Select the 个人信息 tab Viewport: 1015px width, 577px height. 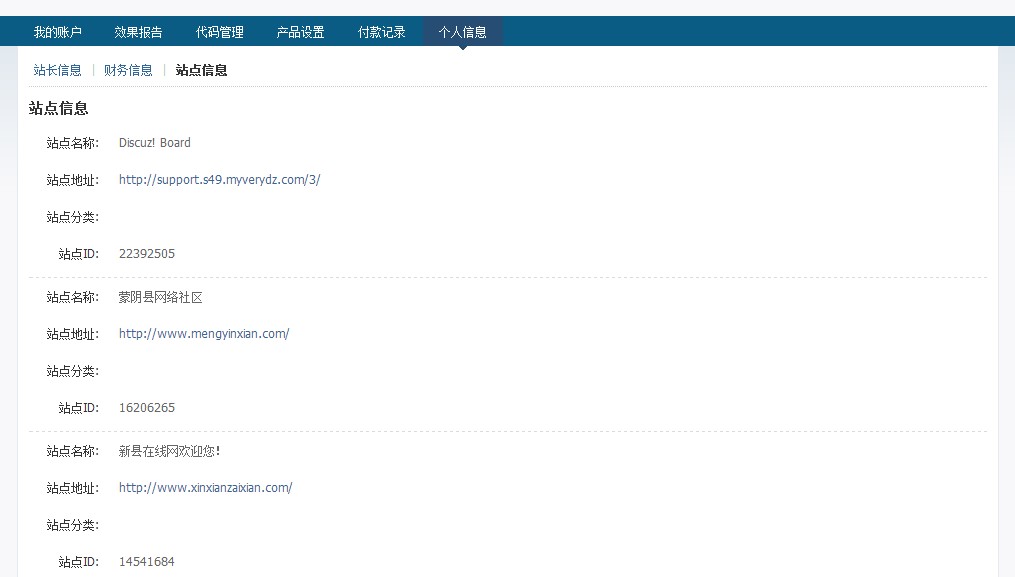click(x=462, y=32)
